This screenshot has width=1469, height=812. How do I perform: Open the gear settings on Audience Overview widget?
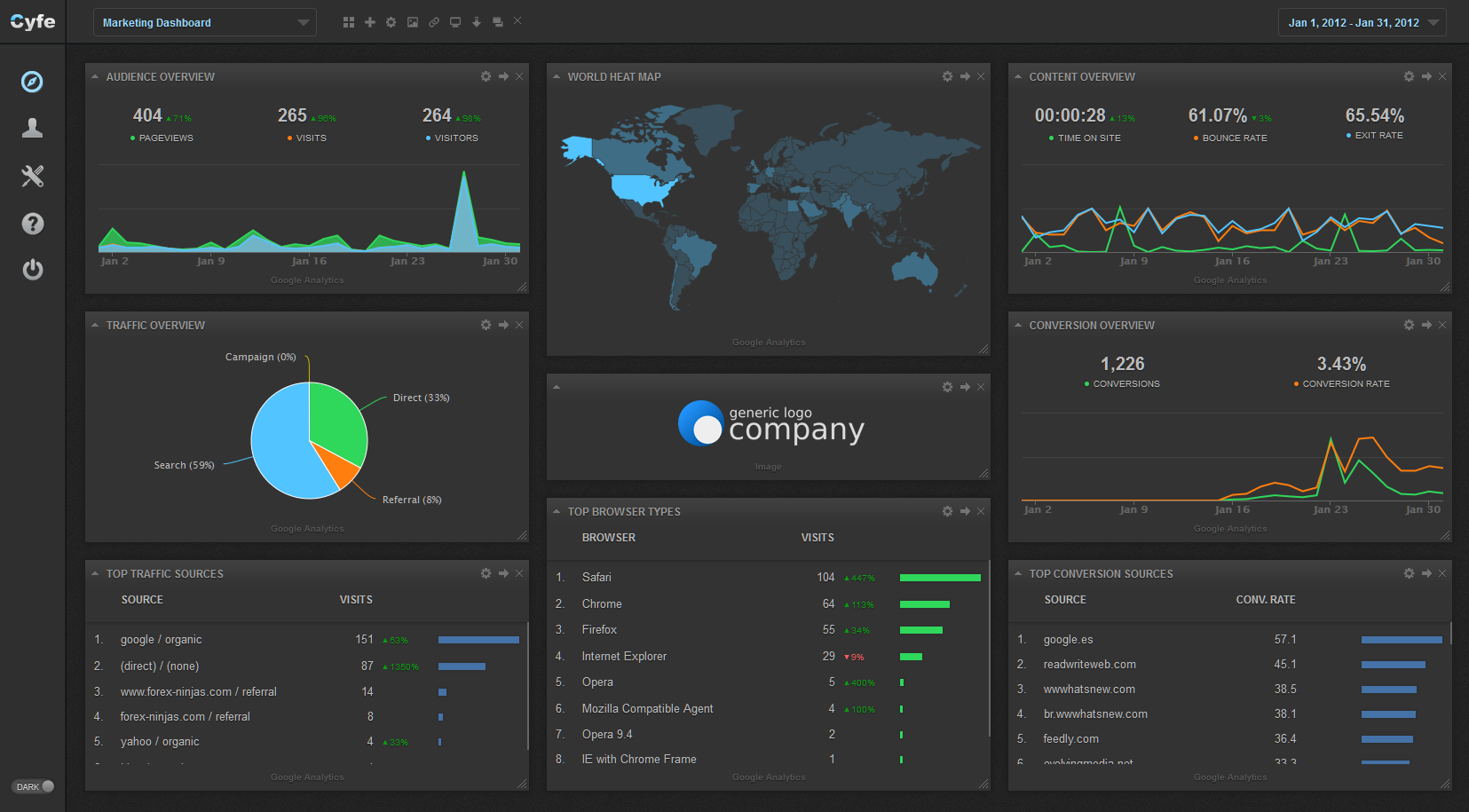pos(486,76)
